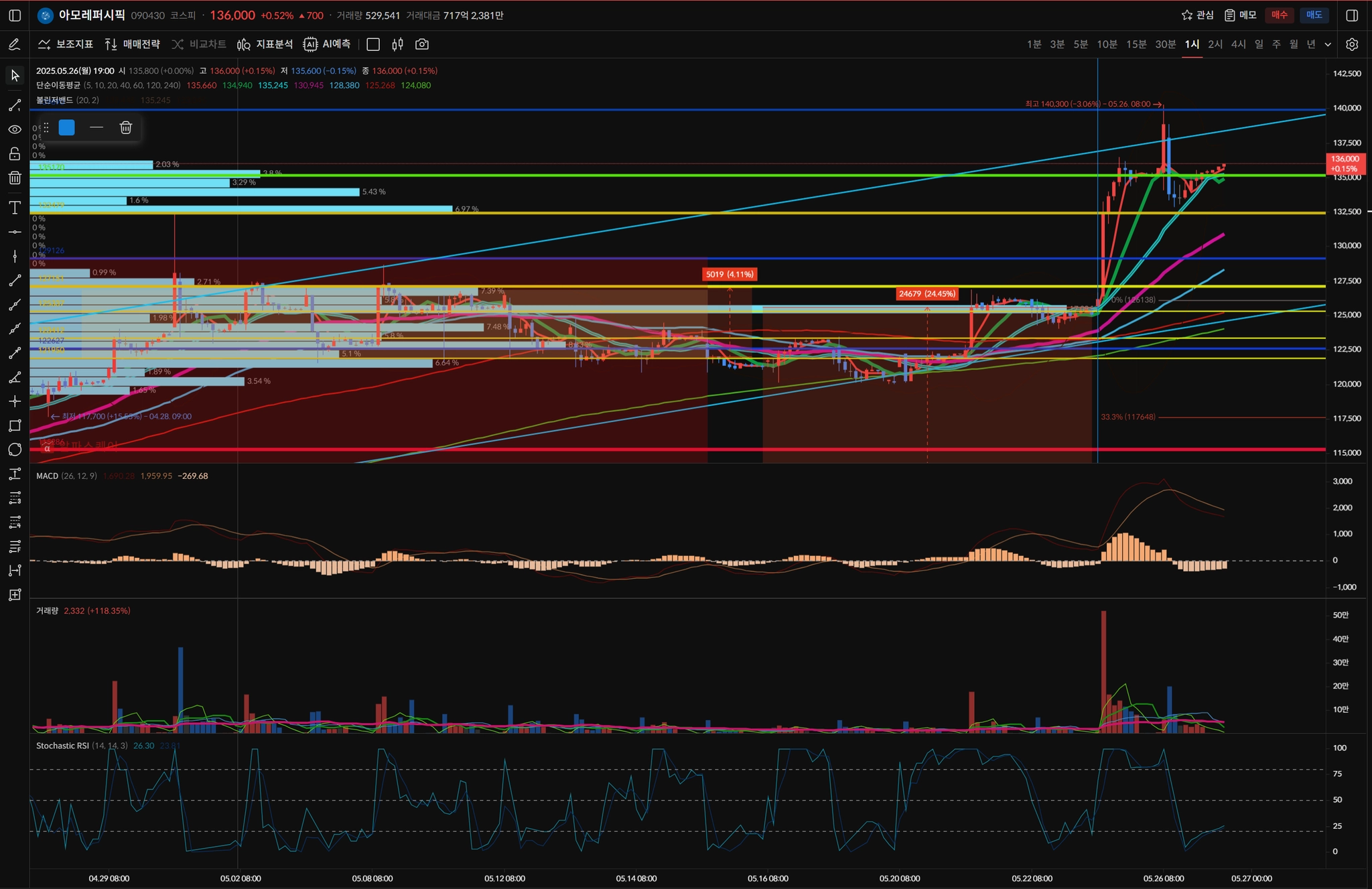Click the pencil drawing mode icon

coord(14,44)
